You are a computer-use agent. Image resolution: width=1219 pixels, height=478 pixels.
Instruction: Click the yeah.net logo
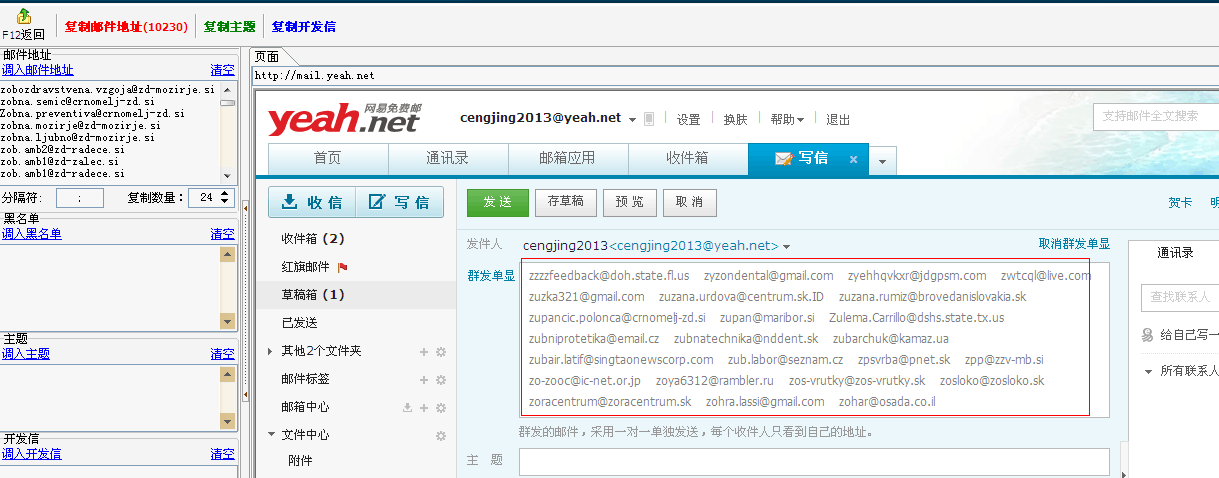coord(343,117)
